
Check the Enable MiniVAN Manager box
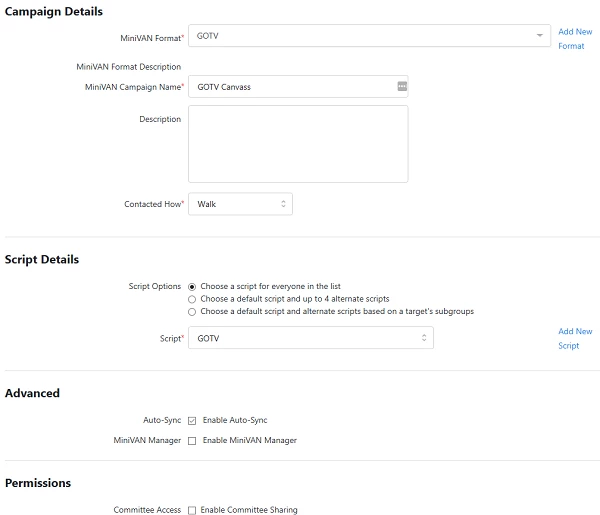(x=192, y=441)
